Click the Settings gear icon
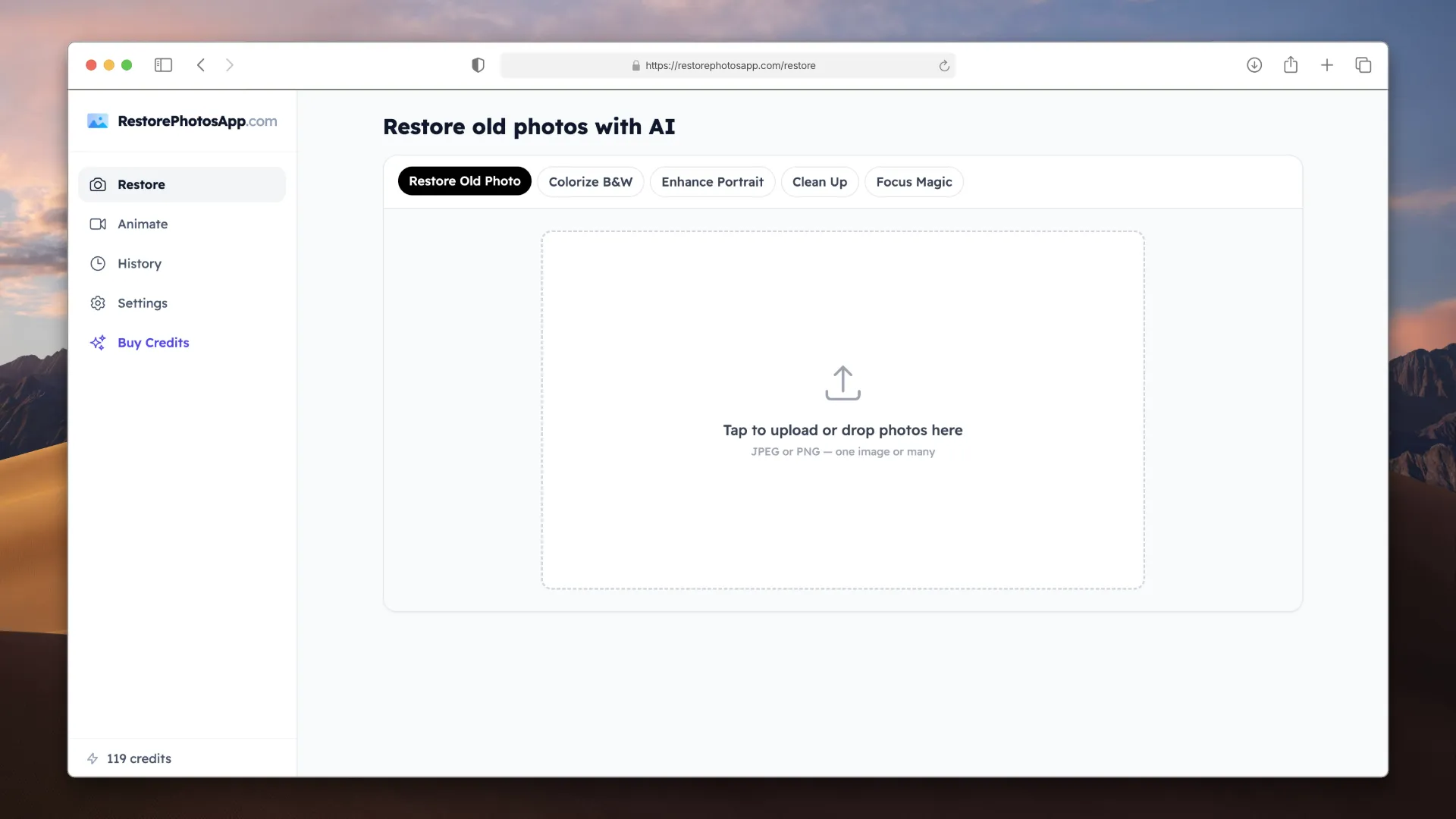This screenshot has width=1456, height=819. 98,303
